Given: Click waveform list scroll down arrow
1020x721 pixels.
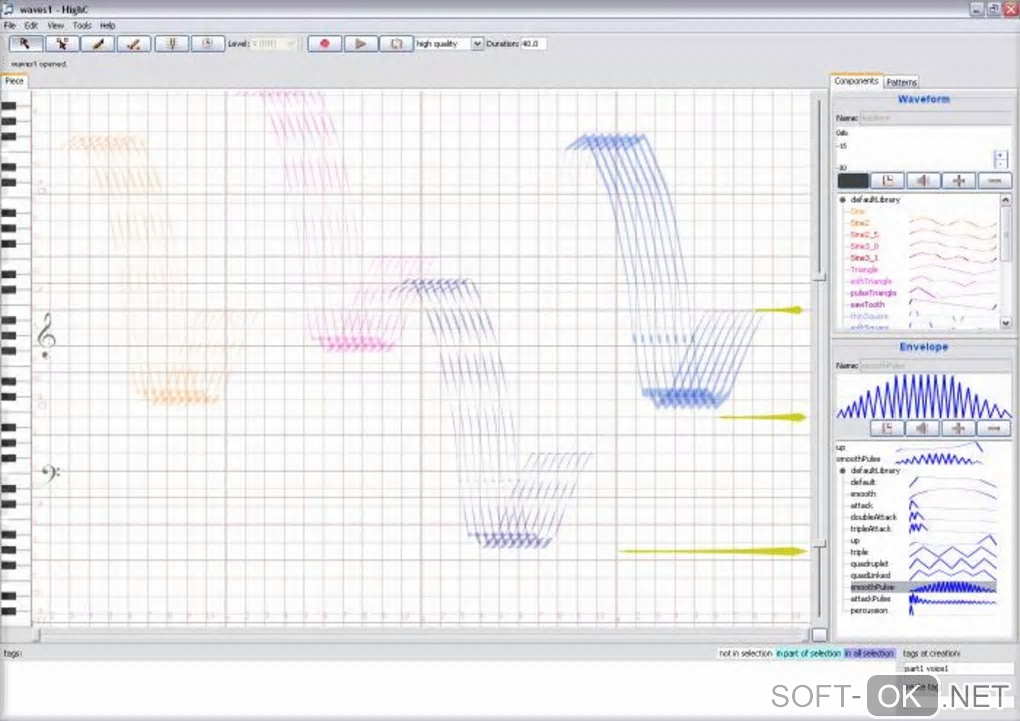Looking at the screenshot, I should click(1006, 322).
